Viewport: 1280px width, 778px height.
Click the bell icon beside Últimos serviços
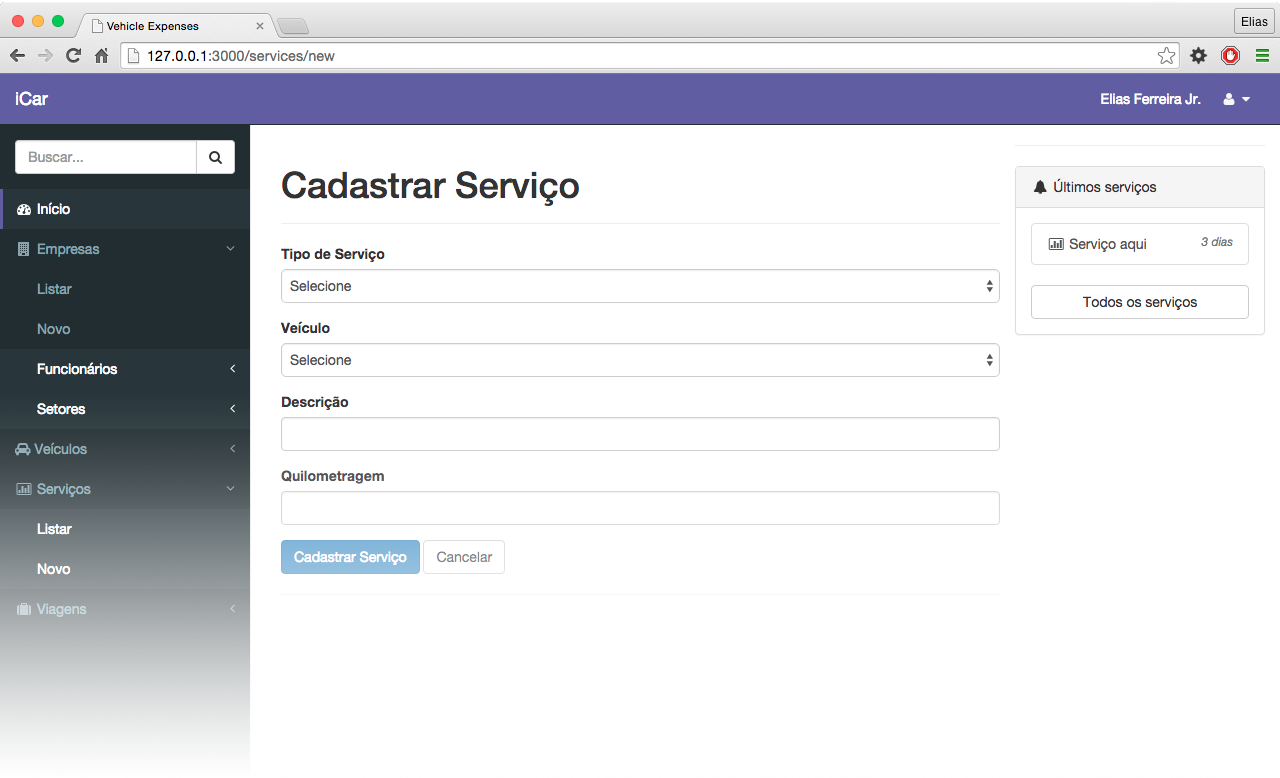pos(1040,187)
